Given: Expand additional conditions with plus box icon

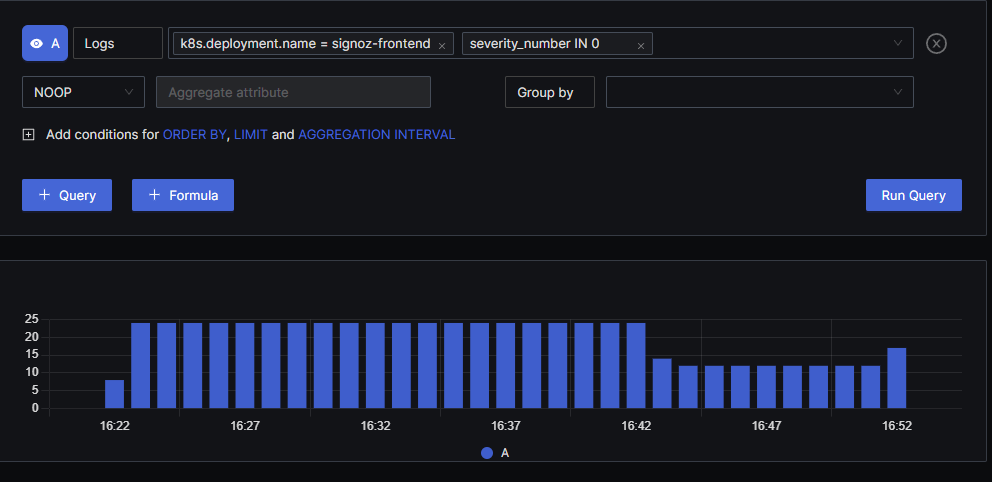Looking at the screenshot, I should pyautogui.click(x=28, y=135).
